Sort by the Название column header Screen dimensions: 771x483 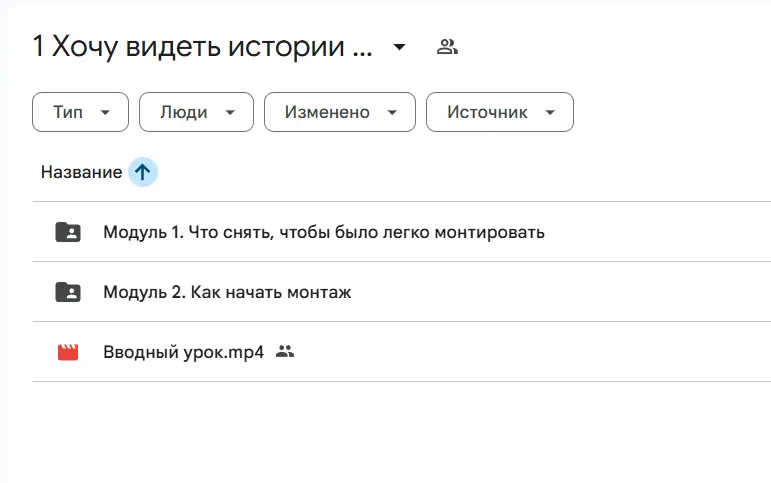click(x=81, y=172)
